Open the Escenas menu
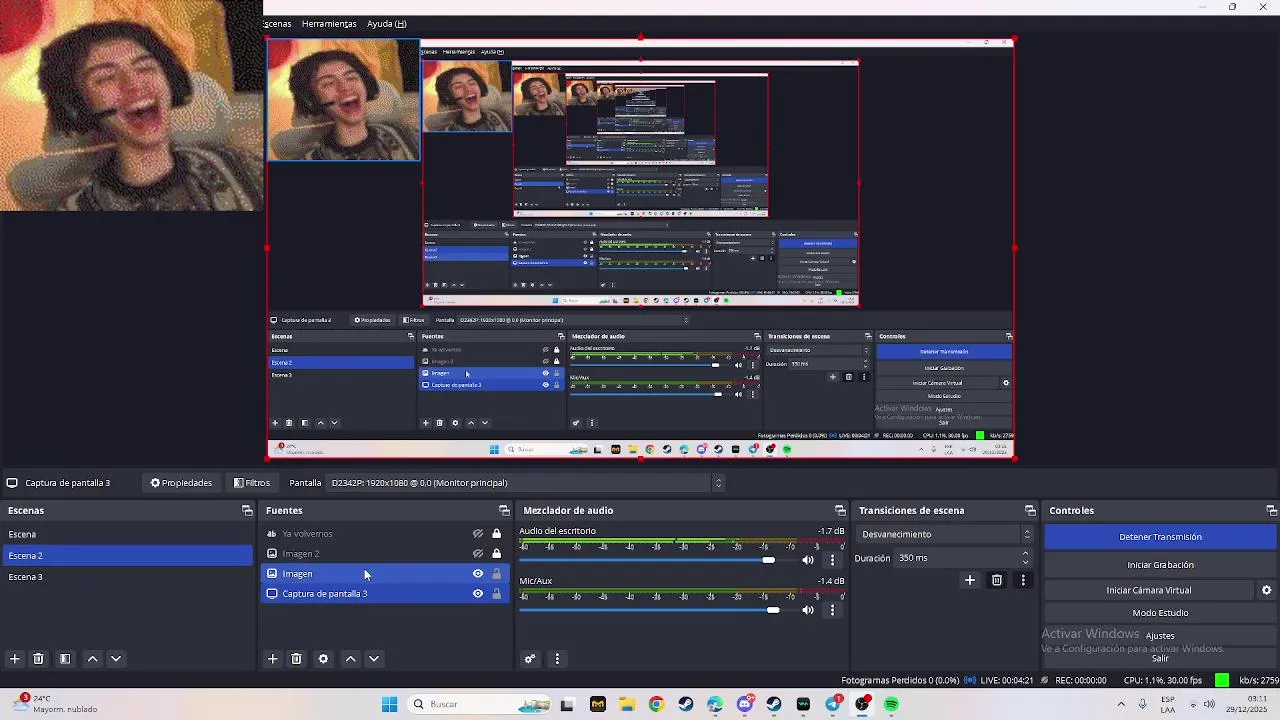Screen dimensions: 1280x720 pyautogui.click(x=277, y=24)
